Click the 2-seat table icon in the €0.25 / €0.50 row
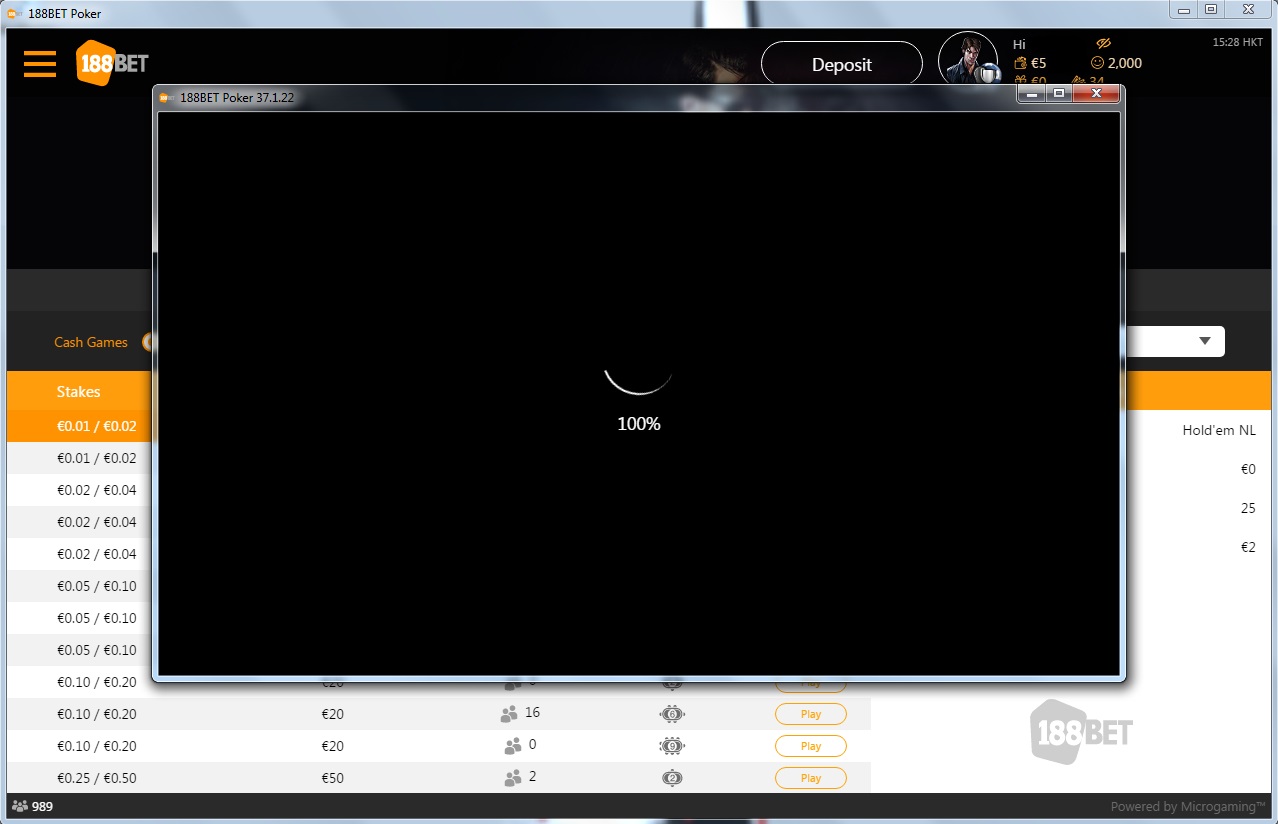1278x824 pixels. click(x=672, y=778)
